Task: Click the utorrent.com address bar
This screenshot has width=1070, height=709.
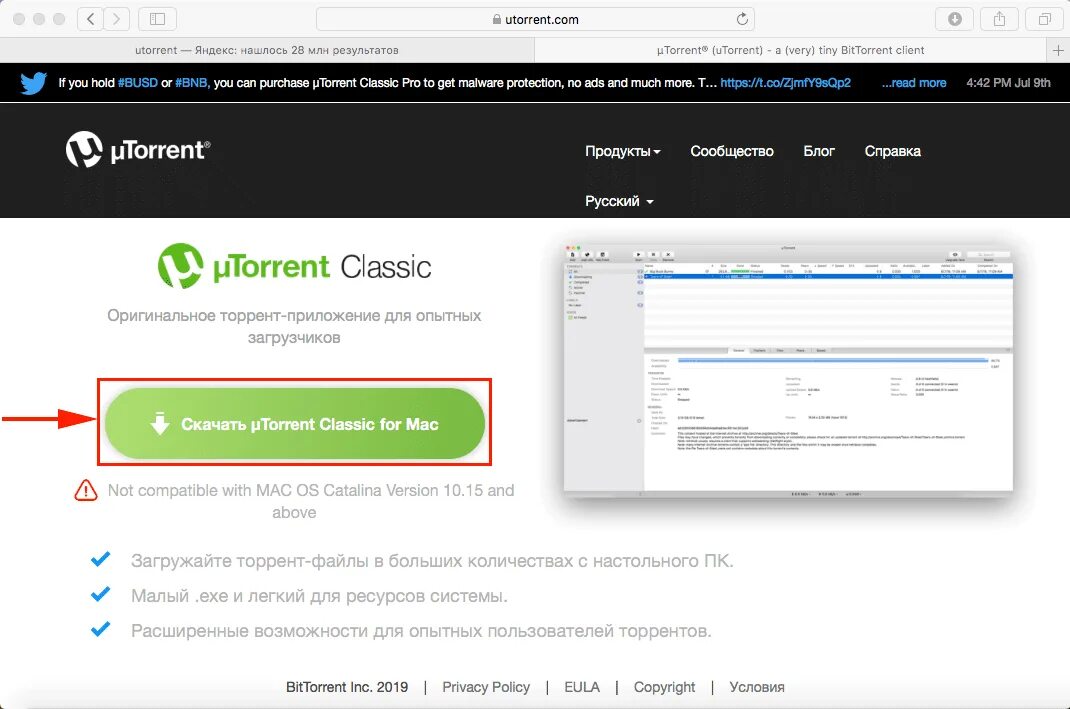Action: [x=535, y=19]
